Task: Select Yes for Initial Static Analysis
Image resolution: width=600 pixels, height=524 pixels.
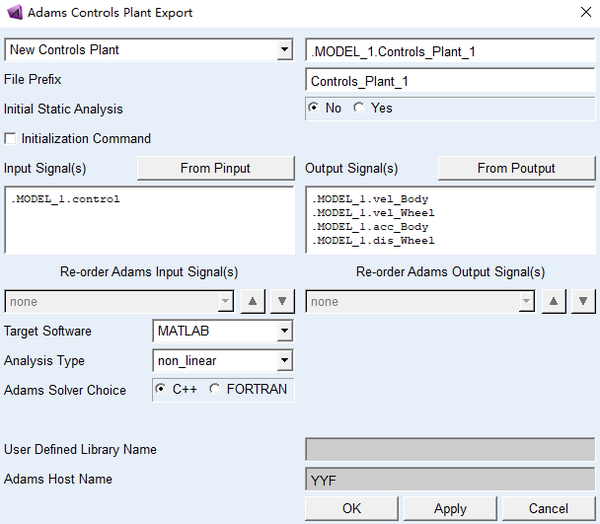Action: coord(359,108)
